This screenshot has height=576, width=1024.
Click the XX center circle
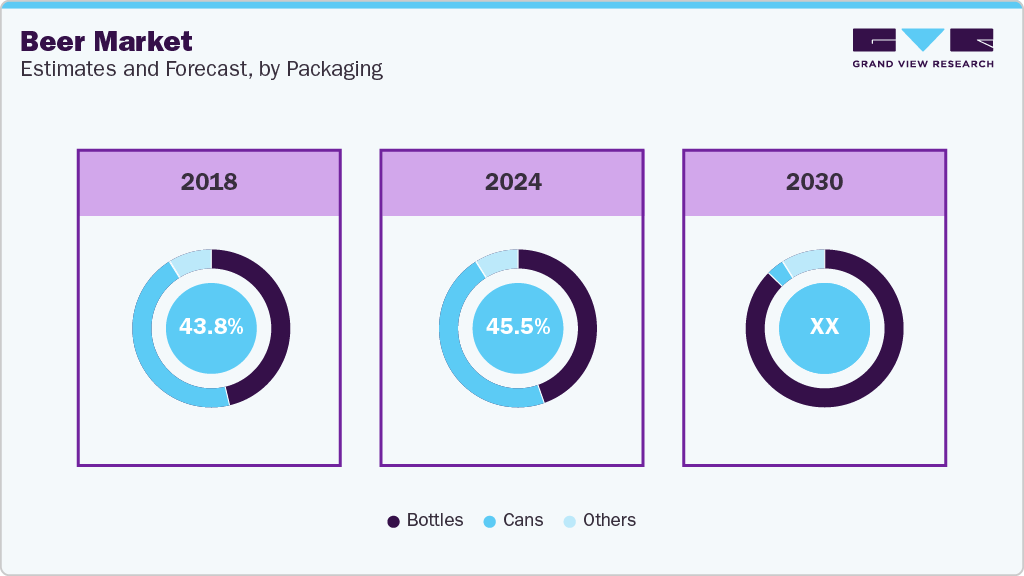point(824,327)
